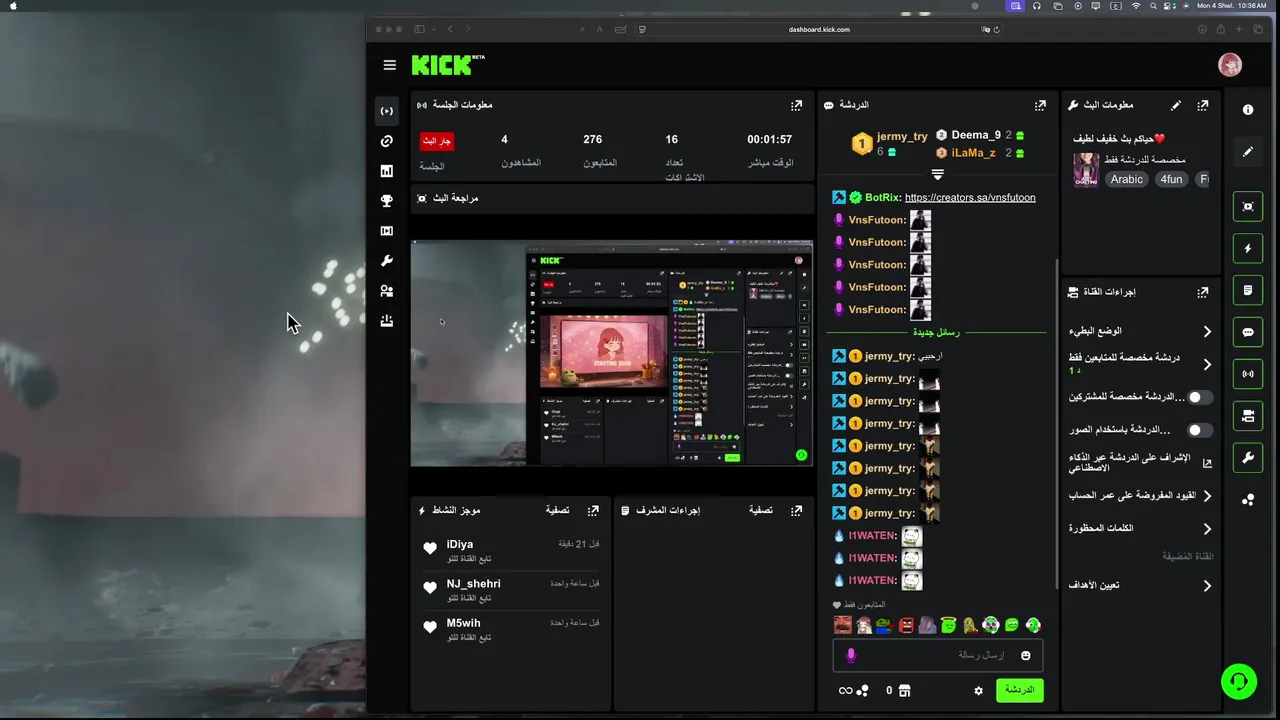Select the M5wih follower entry
Screen dimensions: 1280x720
(511, 628)
